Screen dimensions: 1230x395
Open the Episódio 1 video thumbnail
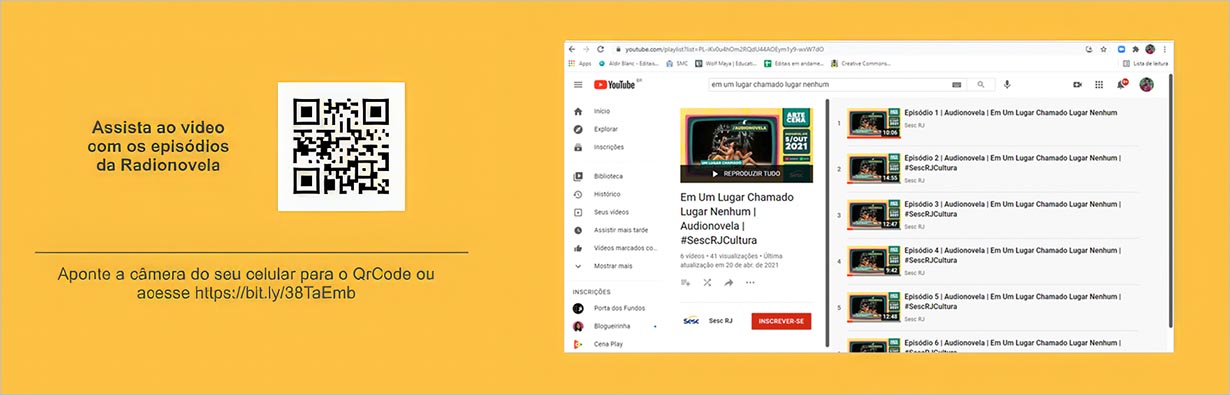coord(874,123)
